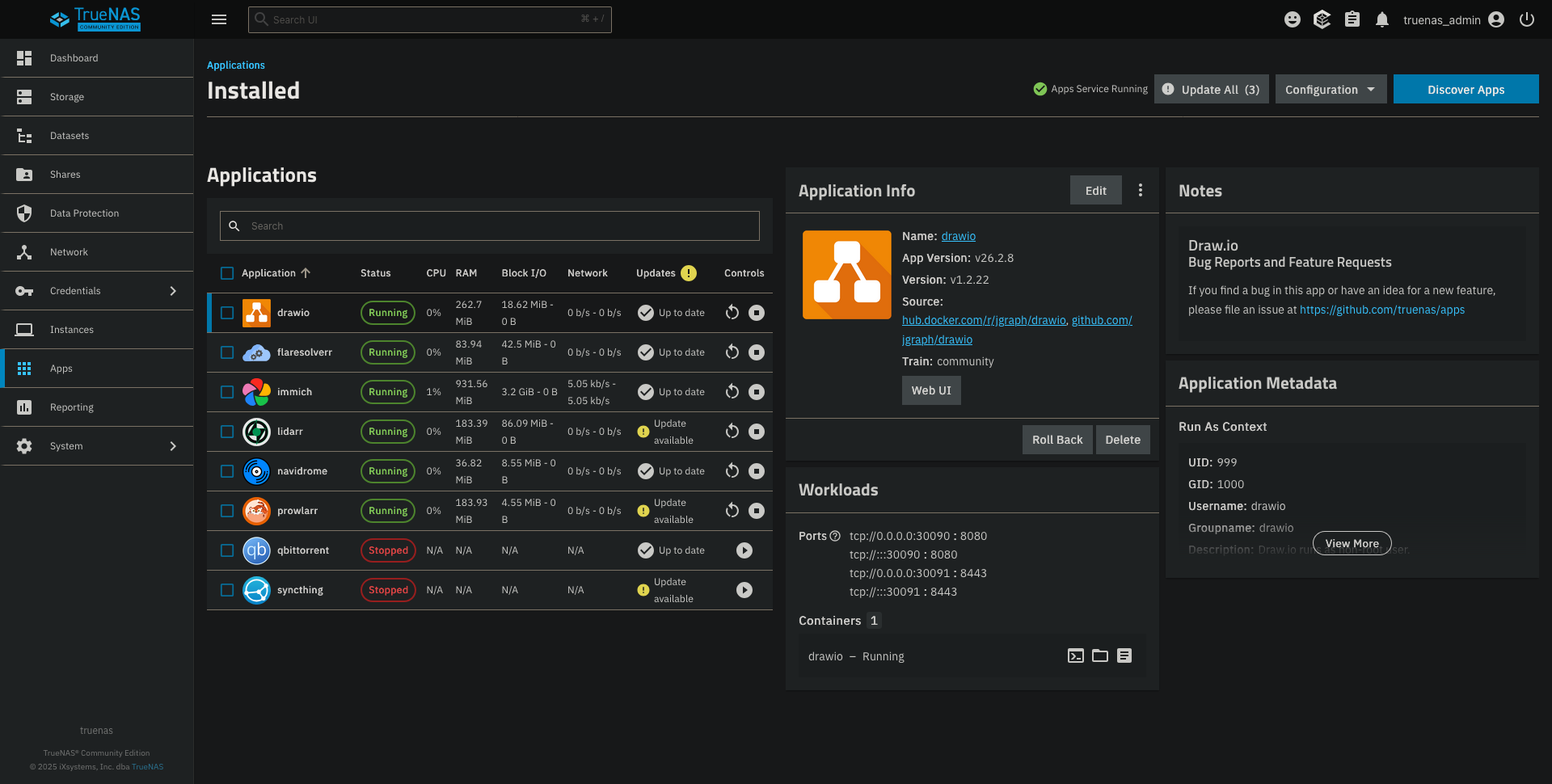Click Update All (3) button
The image size is (1552, 784).
coord(1212,89)
